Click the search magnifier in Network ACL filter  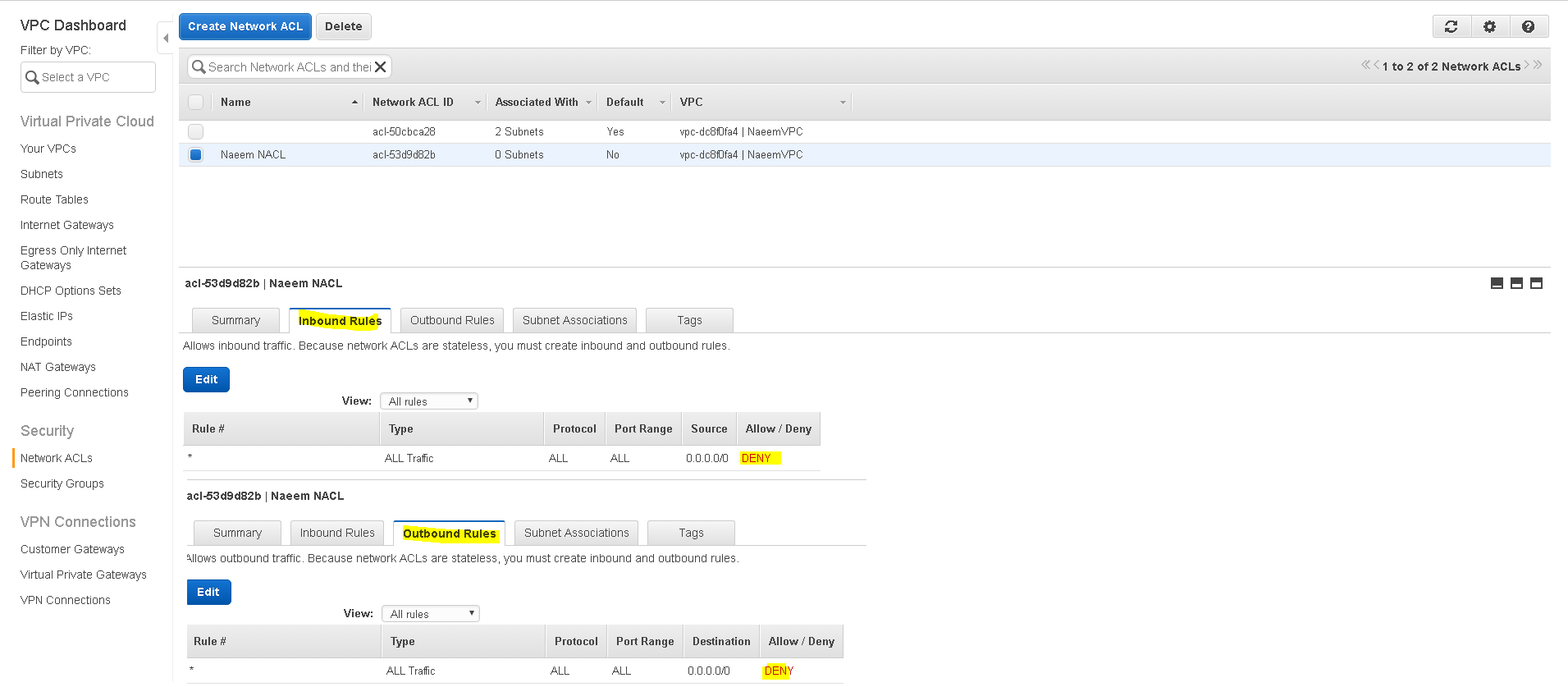(199, 67)
